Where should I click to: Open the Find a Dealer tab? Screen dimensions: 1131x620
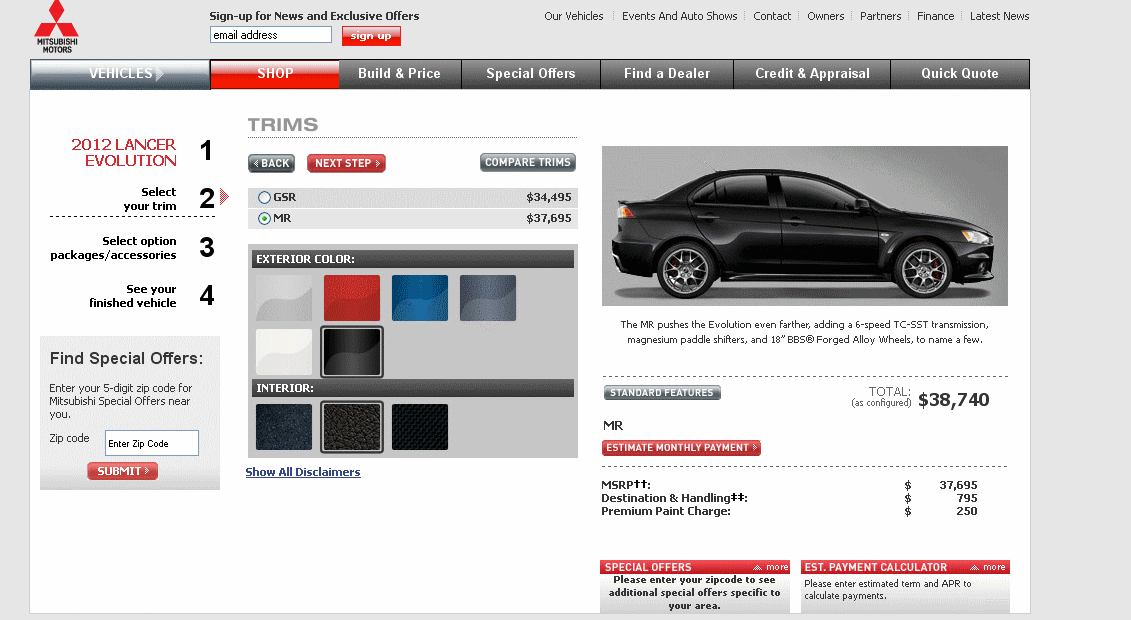667,74
